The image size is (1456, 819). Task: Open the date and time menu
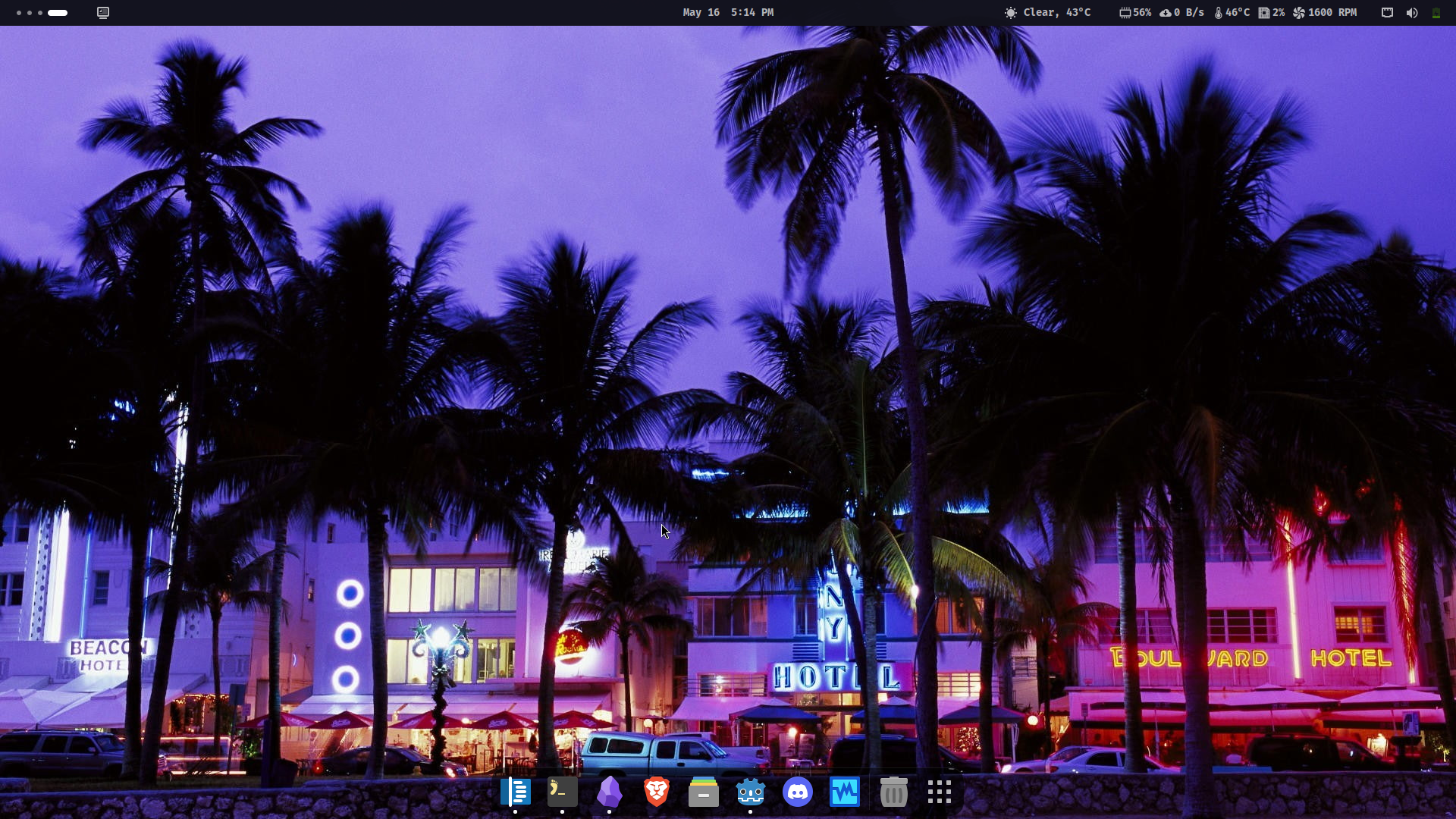[728, 12]
